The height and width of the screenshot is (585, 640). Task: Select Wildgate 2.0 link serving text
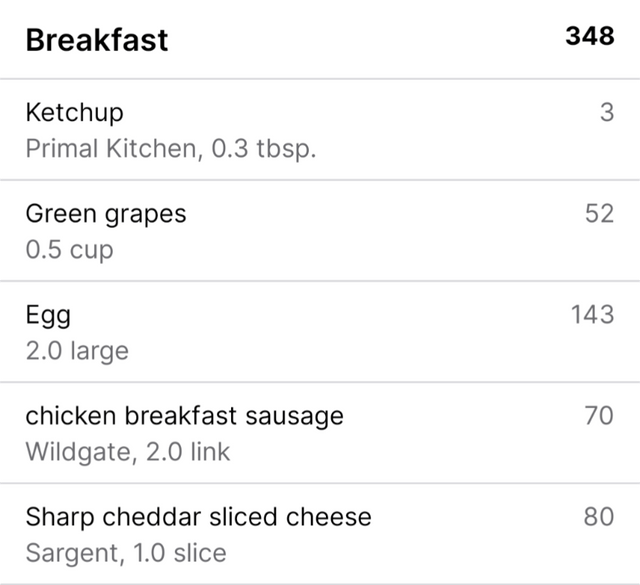pos(128,452)
